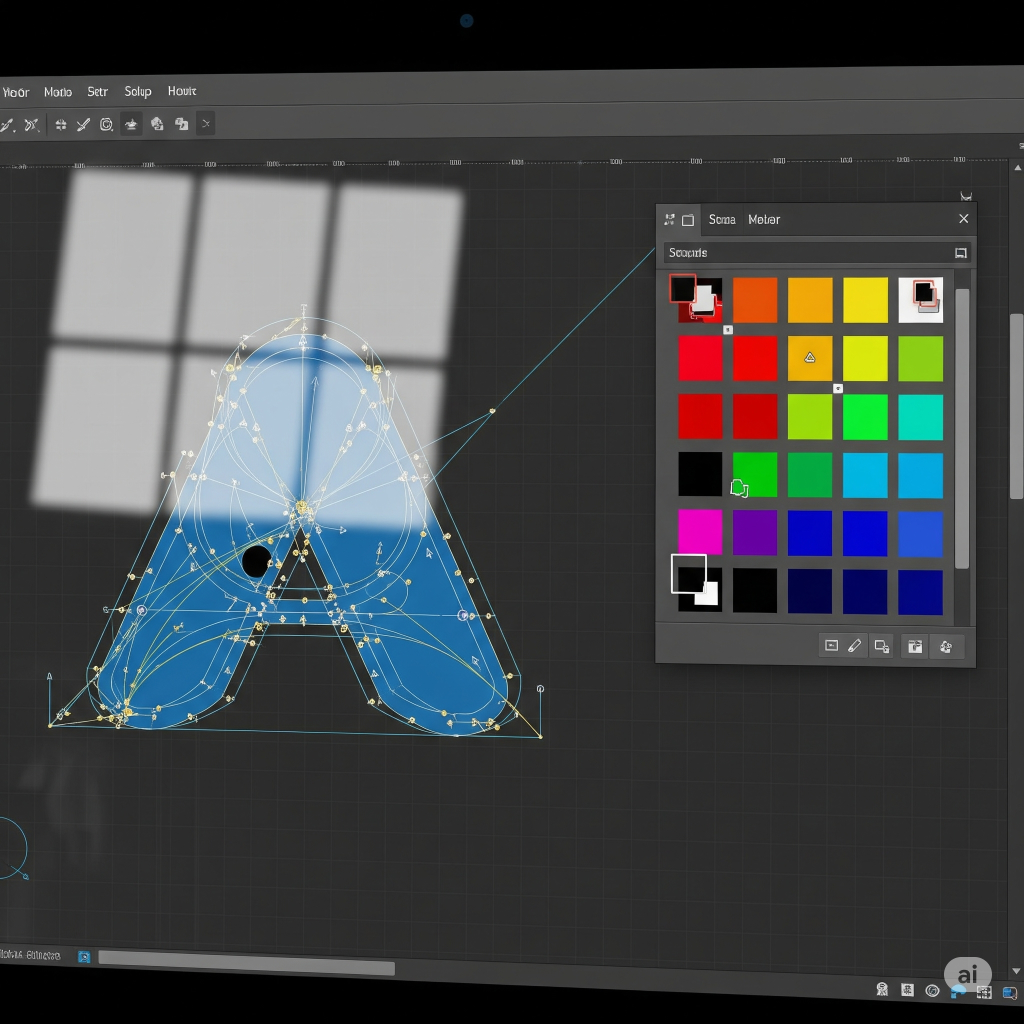Click the small arrow marker below the orange swatch
Screen dimensions: 1024x1024
click(x=727, y=329)
